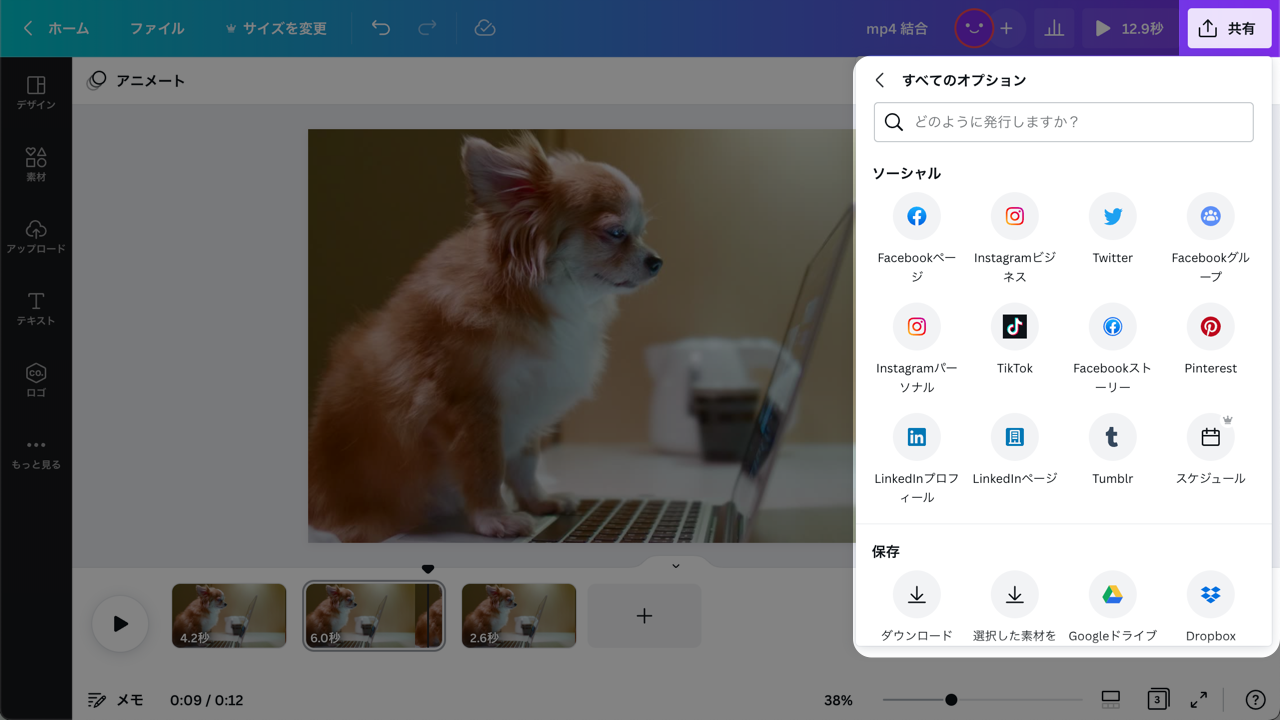The width and height of the screenshot is (1280, 720).
Task: Open the デザイン sidebar panel
Action: [36, 93]
